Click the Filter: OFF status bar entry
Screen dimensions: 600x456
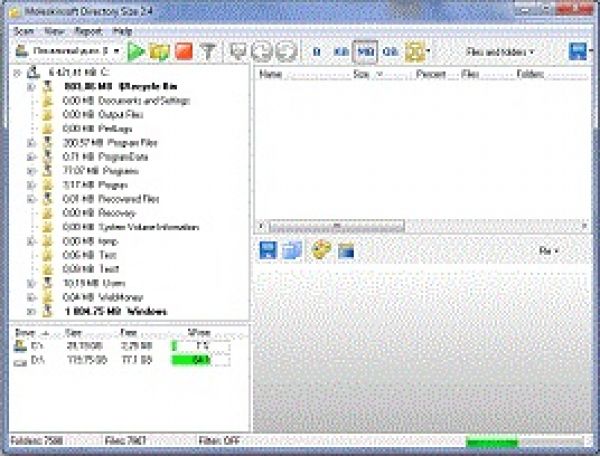click(x=219, y=441)
